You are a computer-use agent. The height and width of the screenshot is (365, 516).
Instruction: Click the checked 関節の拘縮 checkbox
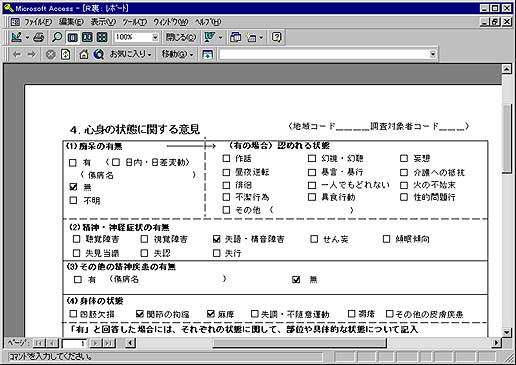(x=140, y=314)
